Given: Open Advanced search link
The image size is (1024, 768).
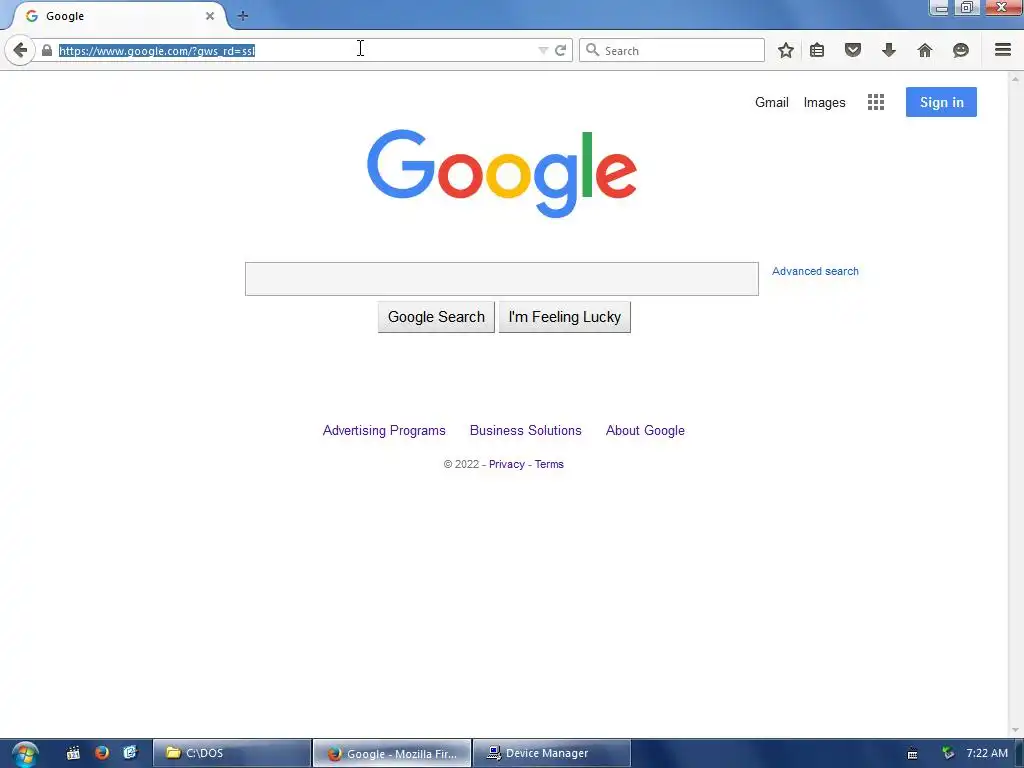Looking at the screenshot, I should (x=815, y=271).
